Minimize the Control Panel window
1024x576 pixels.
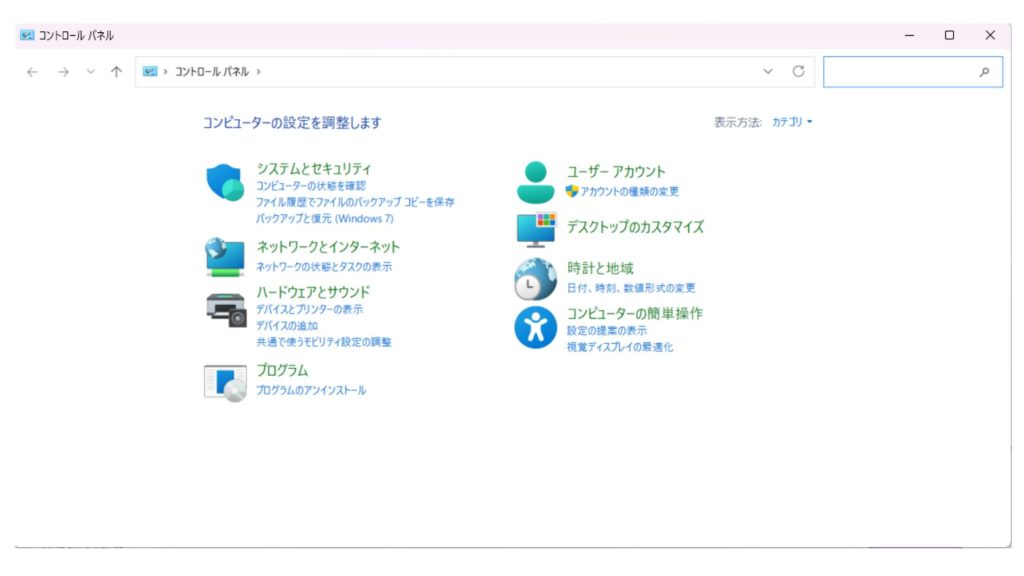coord(909,35)
